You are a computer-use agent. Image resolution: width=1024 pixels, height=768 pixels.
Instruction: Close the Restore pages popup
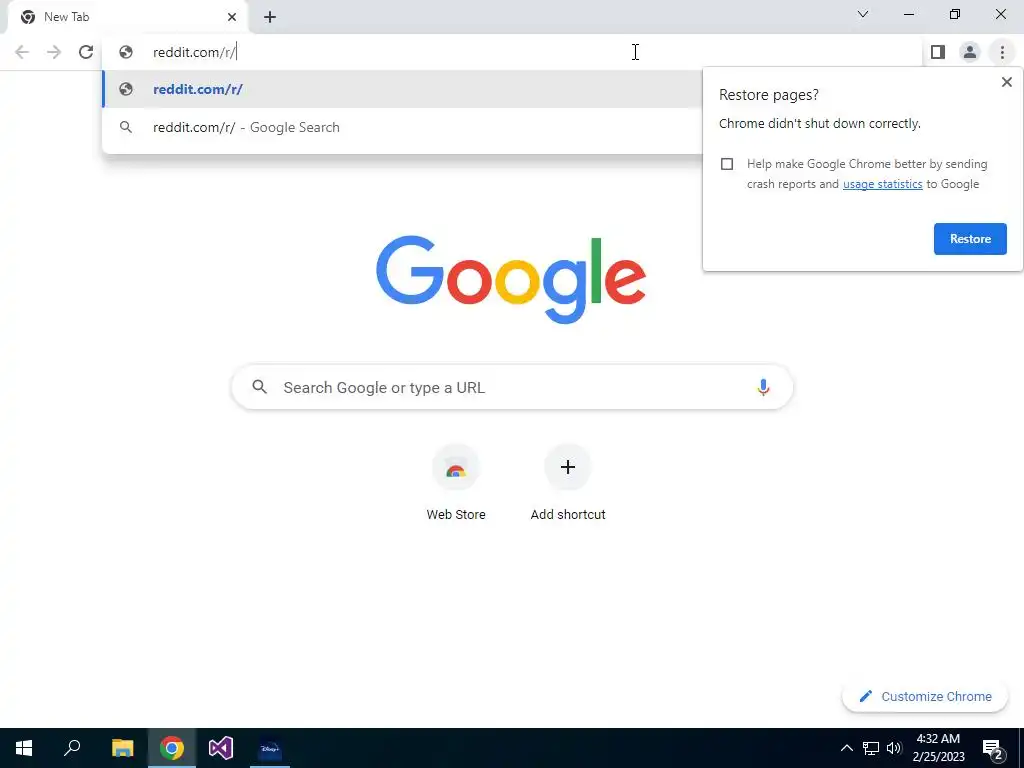1006,82
